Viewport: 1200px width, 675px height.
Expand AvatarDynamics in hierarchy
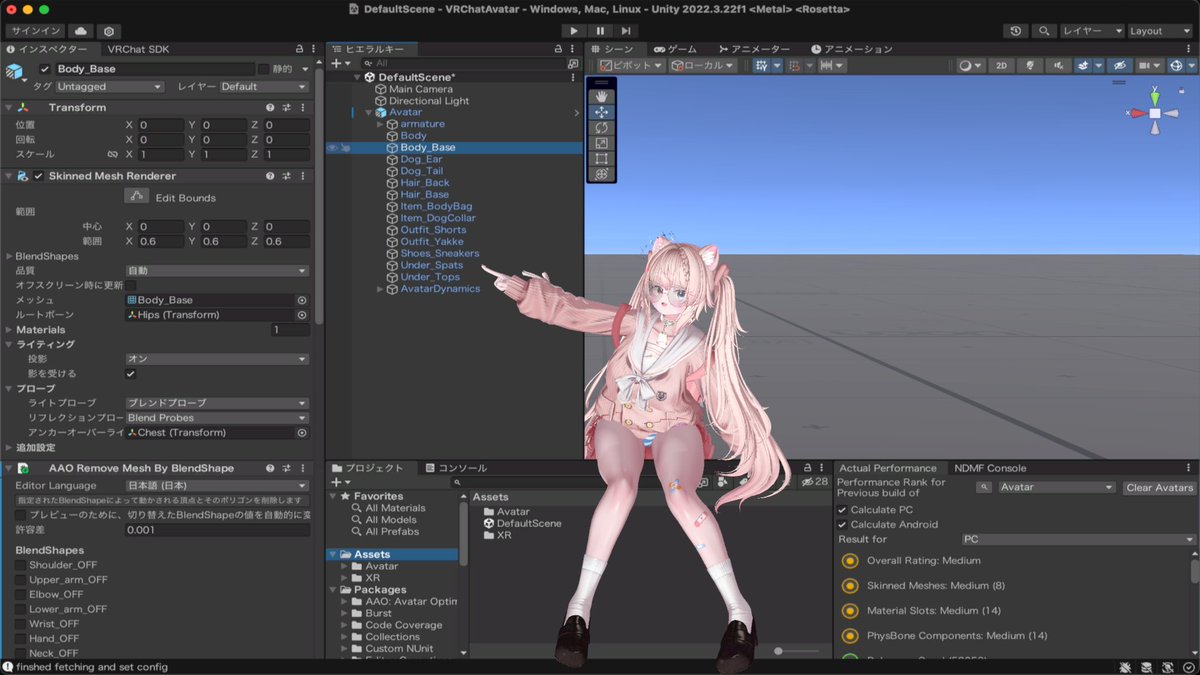380,289
